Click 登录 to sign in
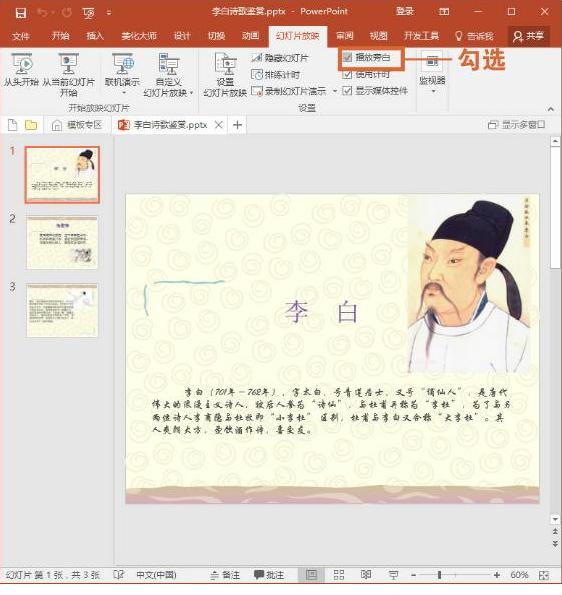The height and width of the screenshot is (595, 562). [x=405, y=11]
